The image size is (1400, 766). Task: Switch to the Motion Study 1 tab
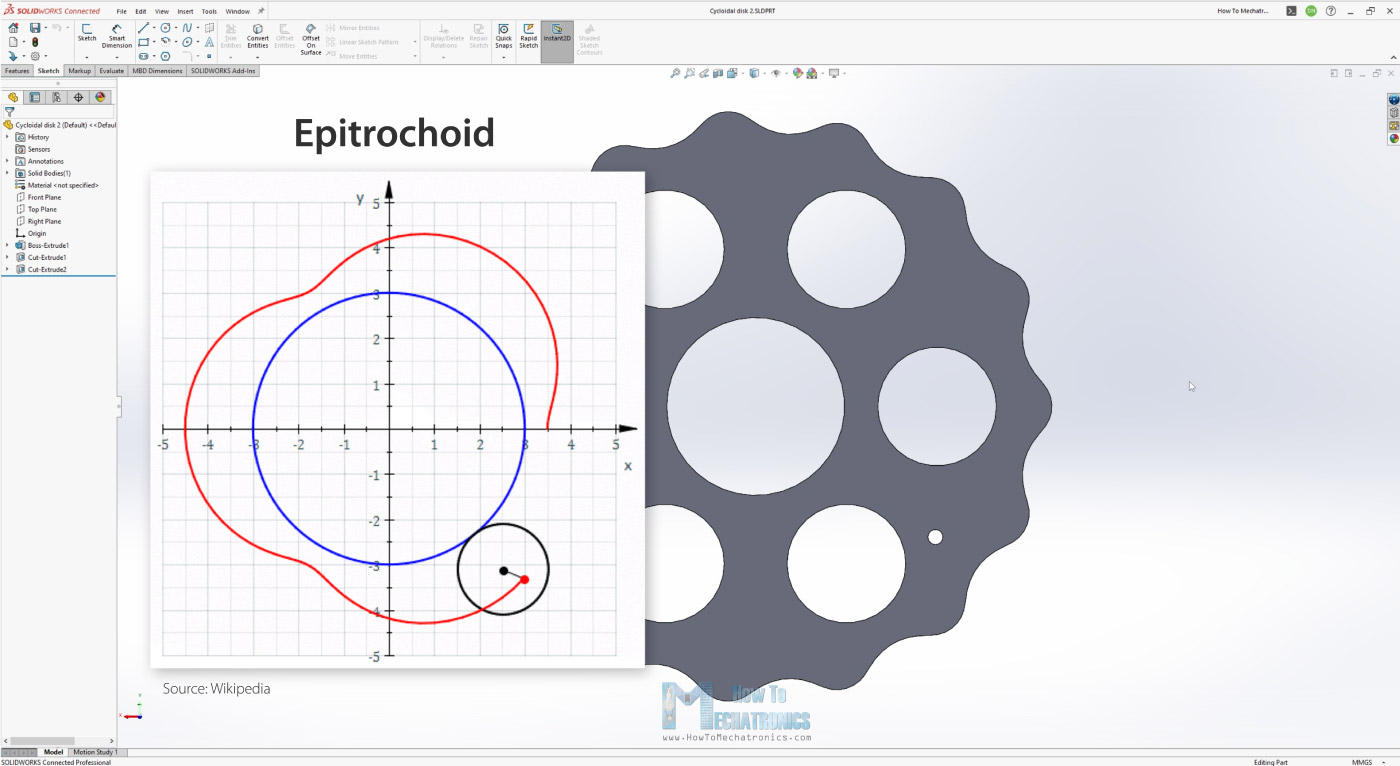click(95, 752)
